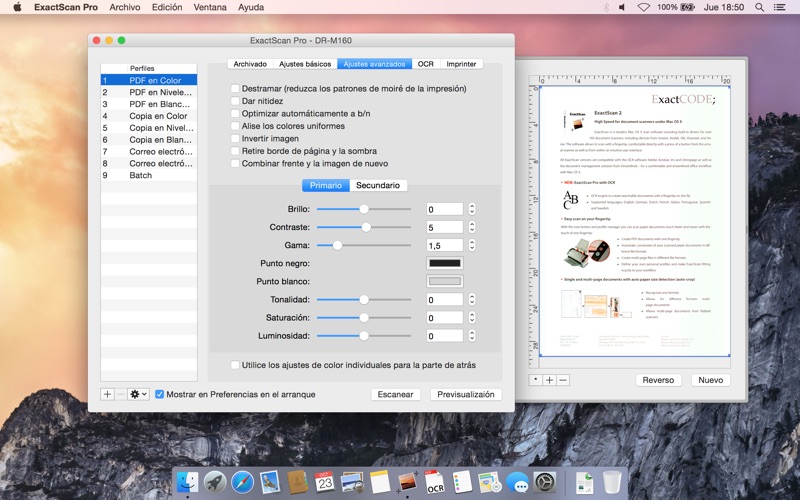Open Ayuda menu
The image size is (800, 500).
pos(251,7)
